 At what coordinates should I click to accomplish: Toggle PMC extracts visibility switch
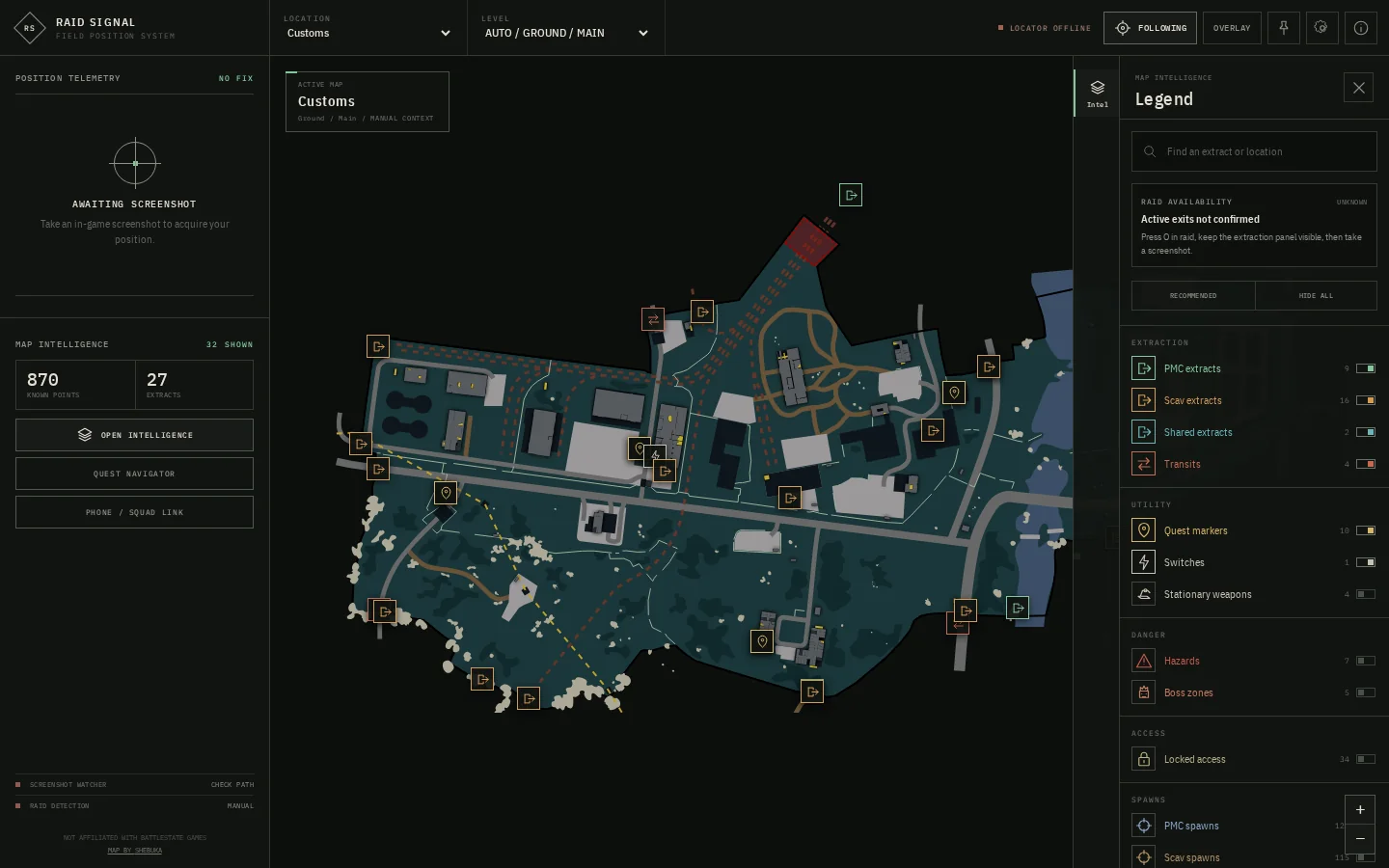tap(1366, 368)
